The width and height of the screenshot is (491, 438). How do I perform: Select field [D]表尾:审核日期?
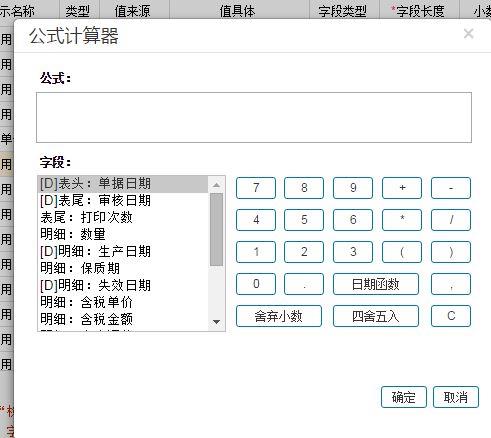123,201
